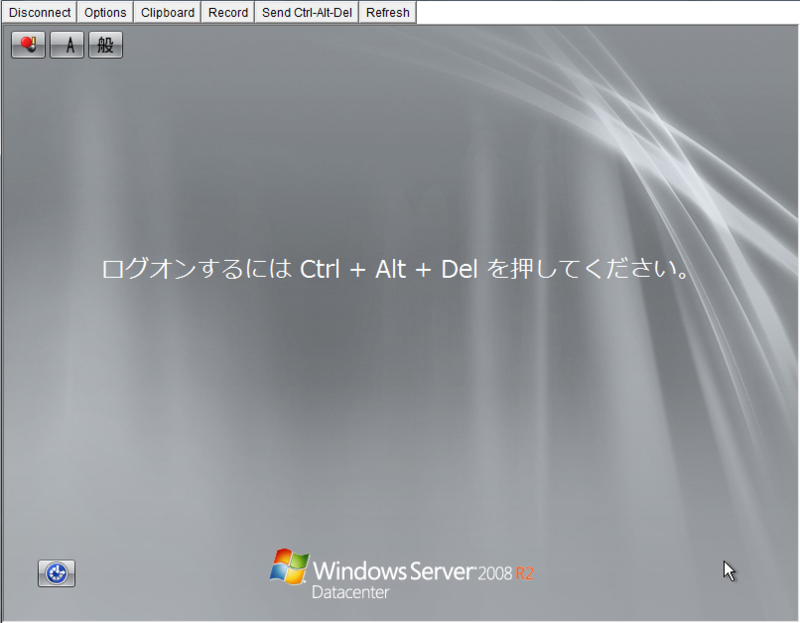The height and width of the screenshot is (623, 800).
Task: Toggle IME input mode 'A' icon
Action: click(x=67, y=45)
